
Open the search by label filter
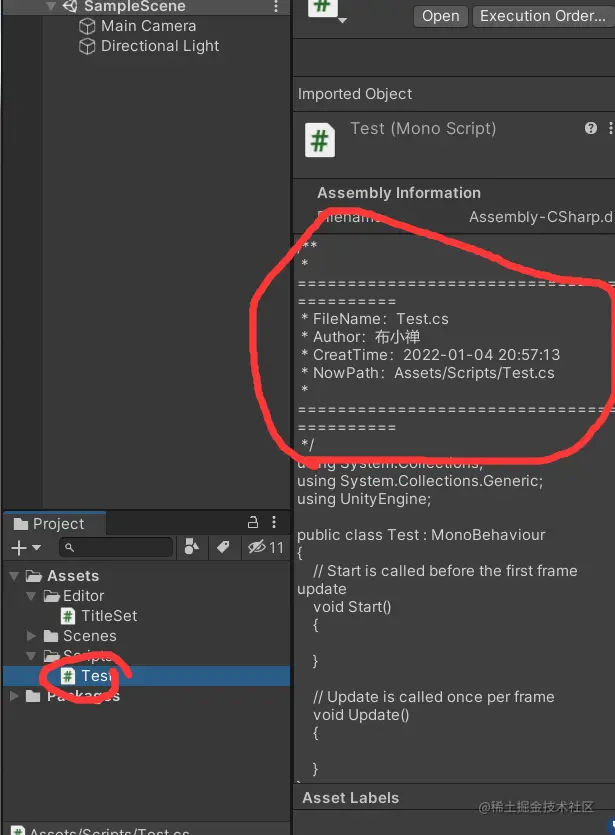coord(223,547)
